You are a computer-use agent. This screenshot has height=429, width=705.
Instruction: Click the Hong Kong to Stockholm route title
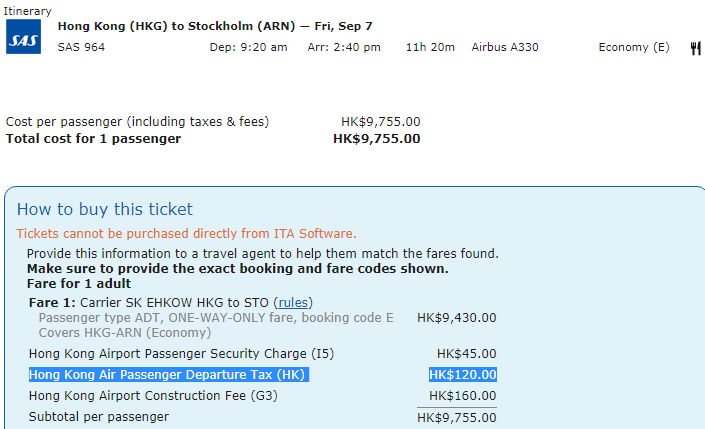(x=215, y=26)
